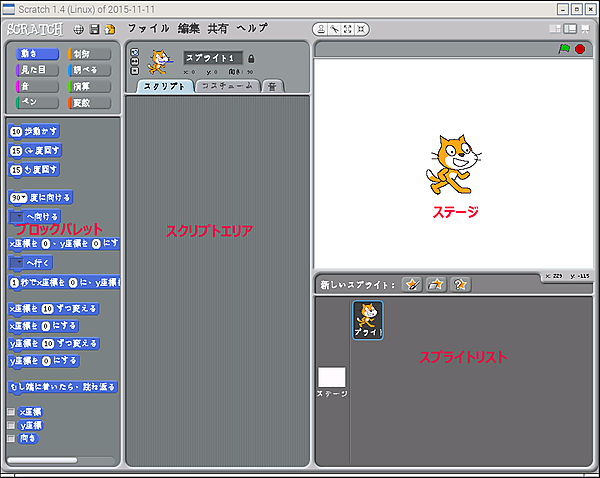Open the 90 direction dropdown in 度に向ける block
Viewport: 600px width, 478px height.
(x=24, y=197)
